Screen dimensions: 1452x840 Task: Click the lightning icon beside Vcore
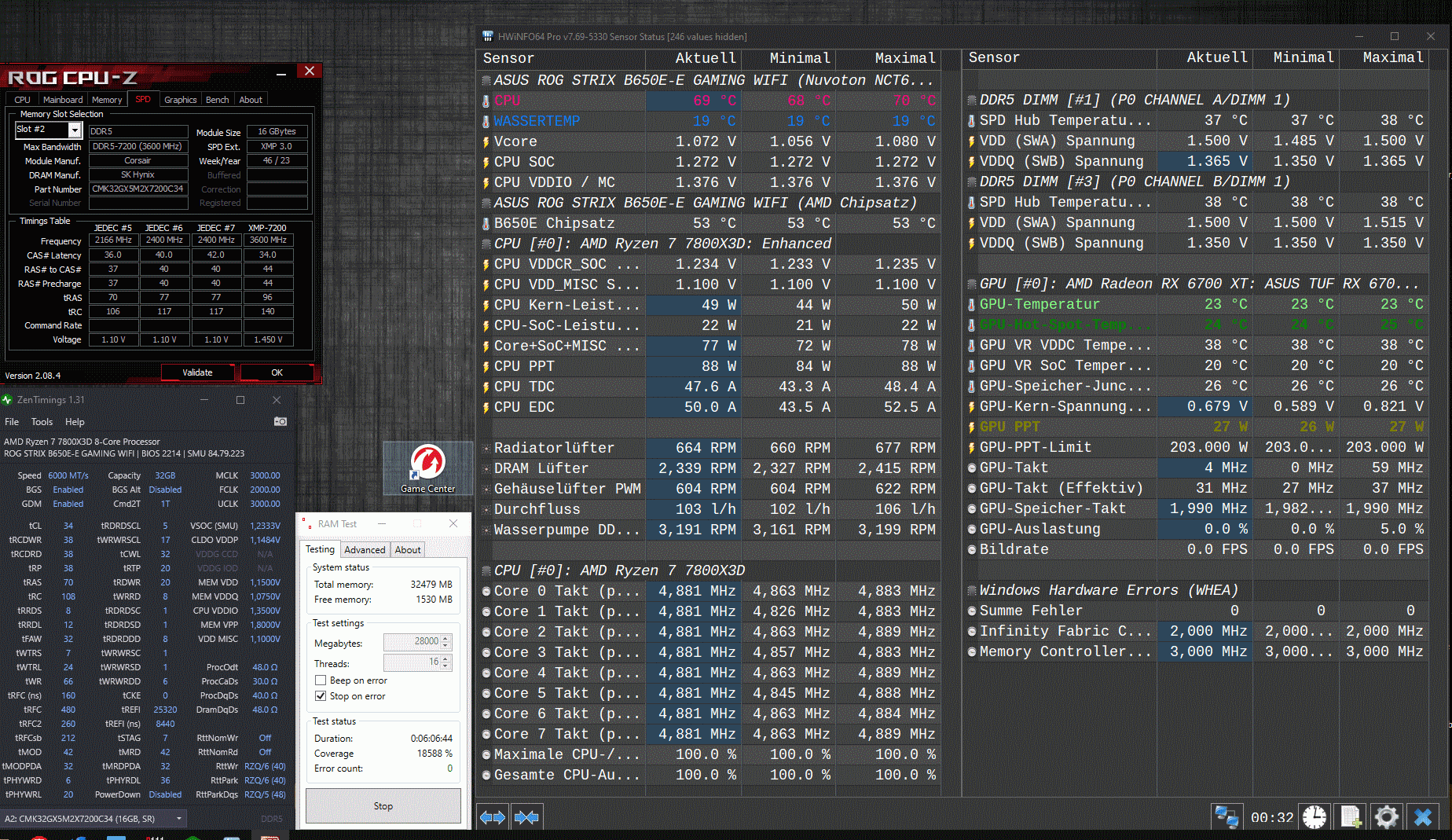486,141
